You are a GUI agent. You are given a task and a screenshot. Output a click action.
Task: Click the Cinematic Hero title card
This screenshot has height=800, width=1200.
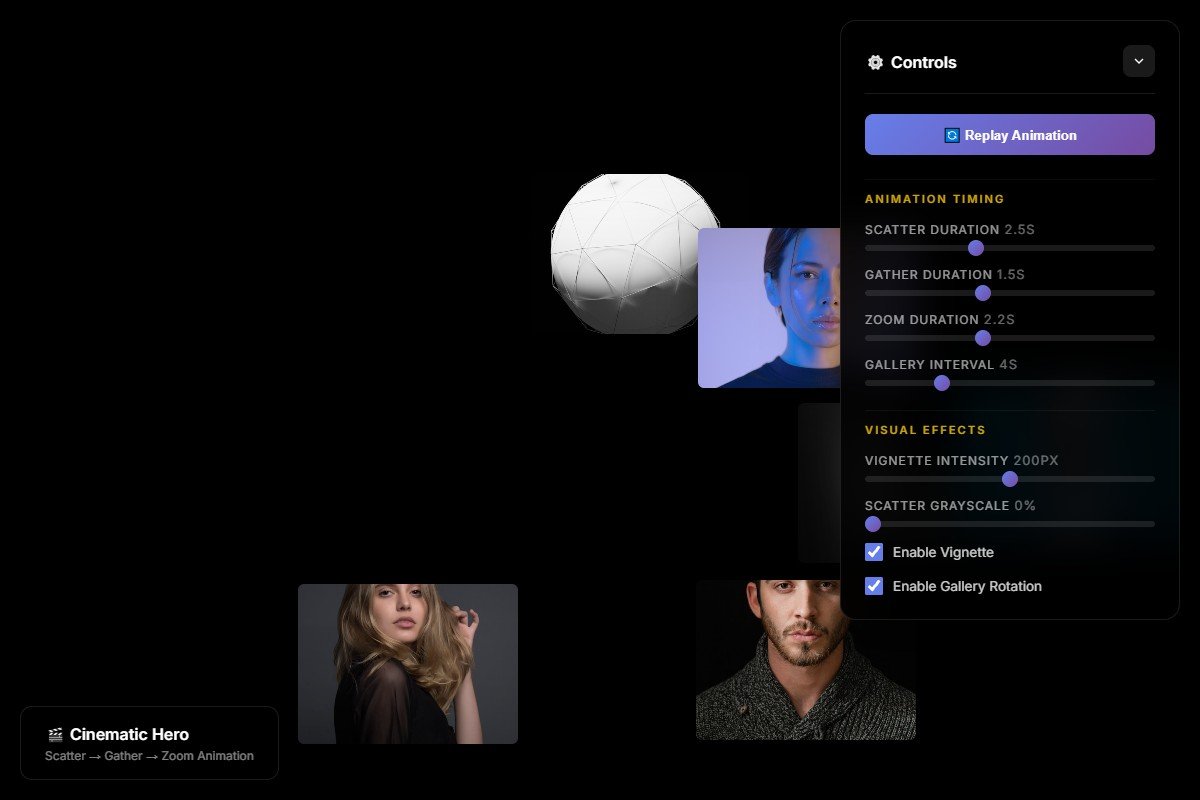click(149, 743)
